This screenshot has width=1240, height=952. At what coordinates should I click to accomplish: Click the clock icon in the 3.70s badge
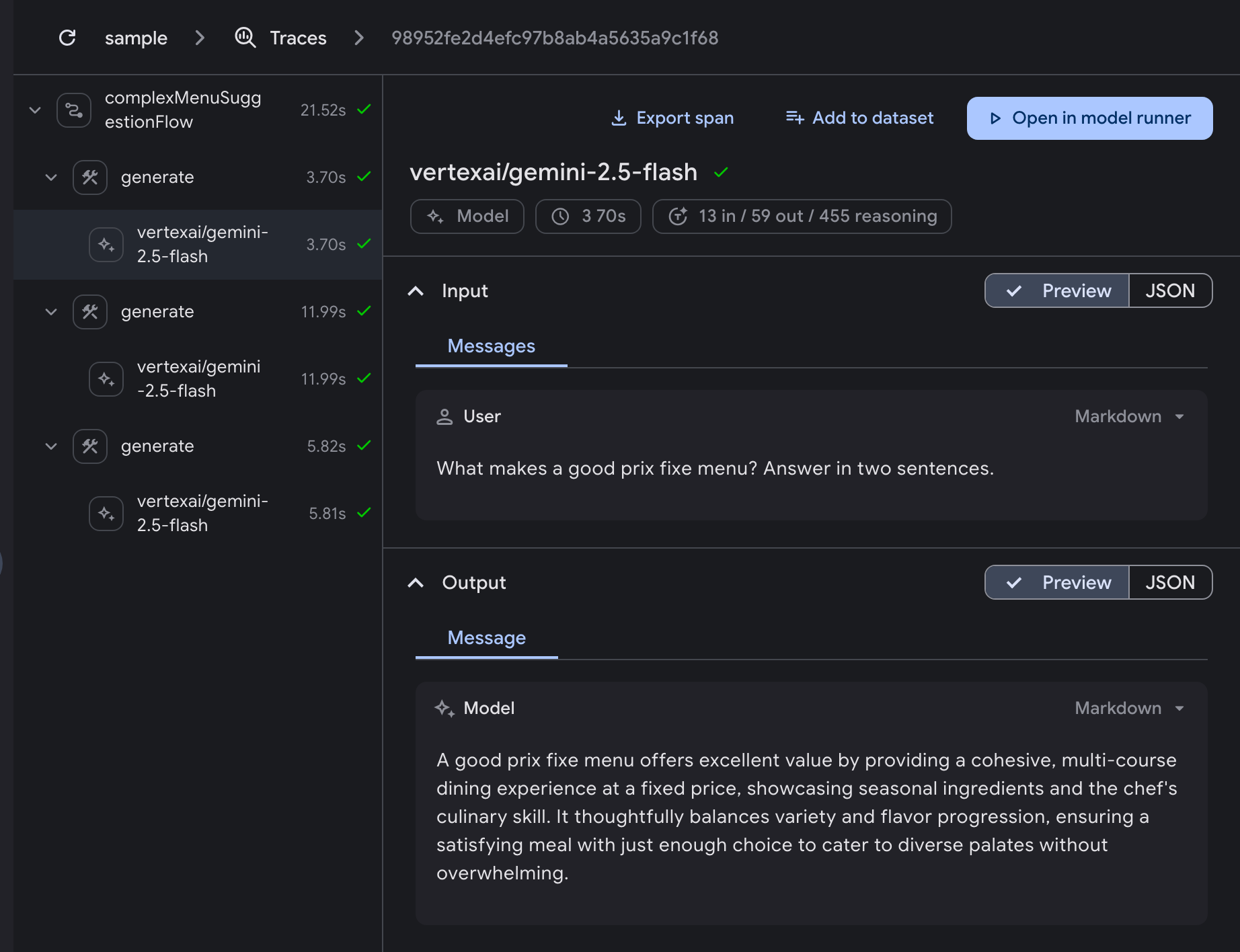coord(560,216)
